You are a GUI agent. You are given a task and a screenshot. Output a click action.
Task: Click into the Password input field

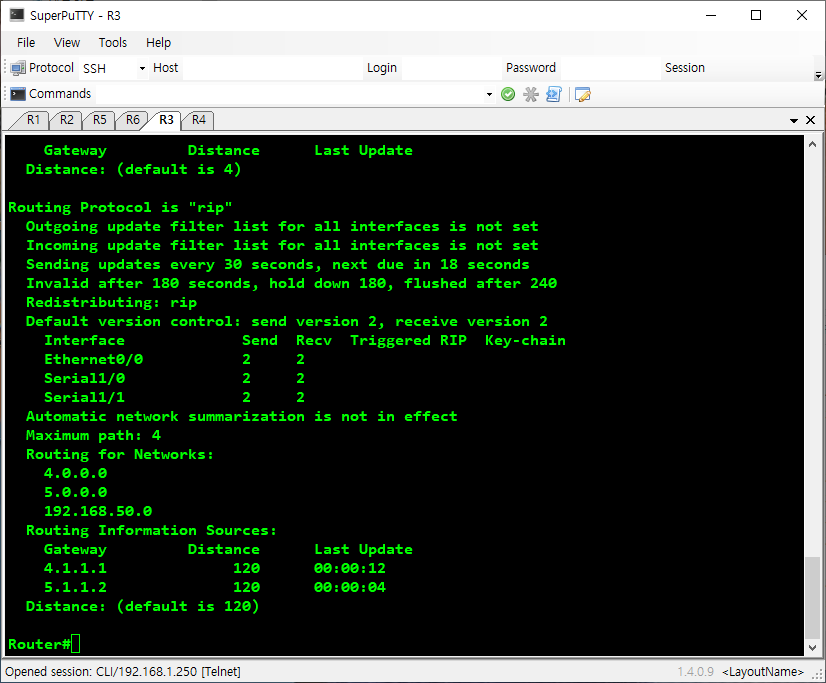(x=609, y=68)
